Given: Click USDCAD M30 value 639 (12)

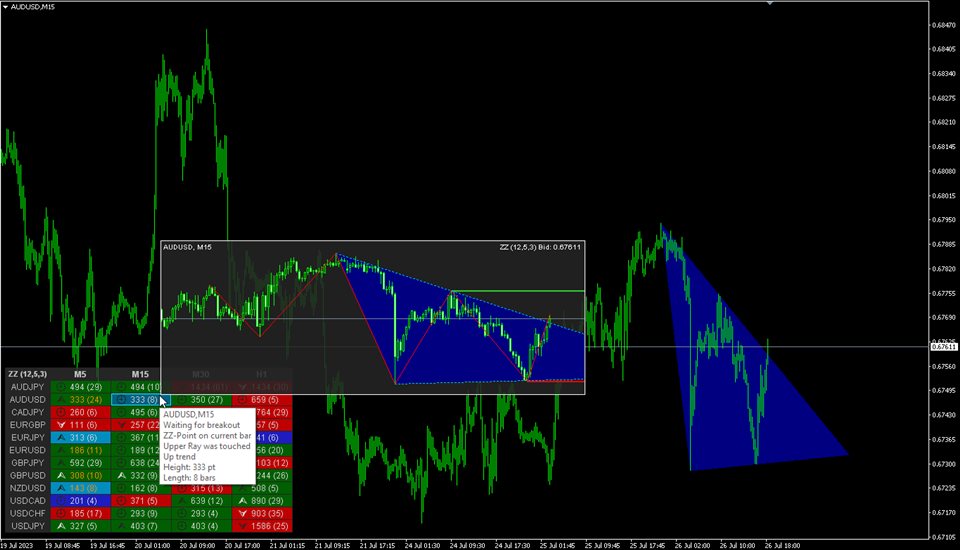Looking at the screenshot, I should point(207,501).
